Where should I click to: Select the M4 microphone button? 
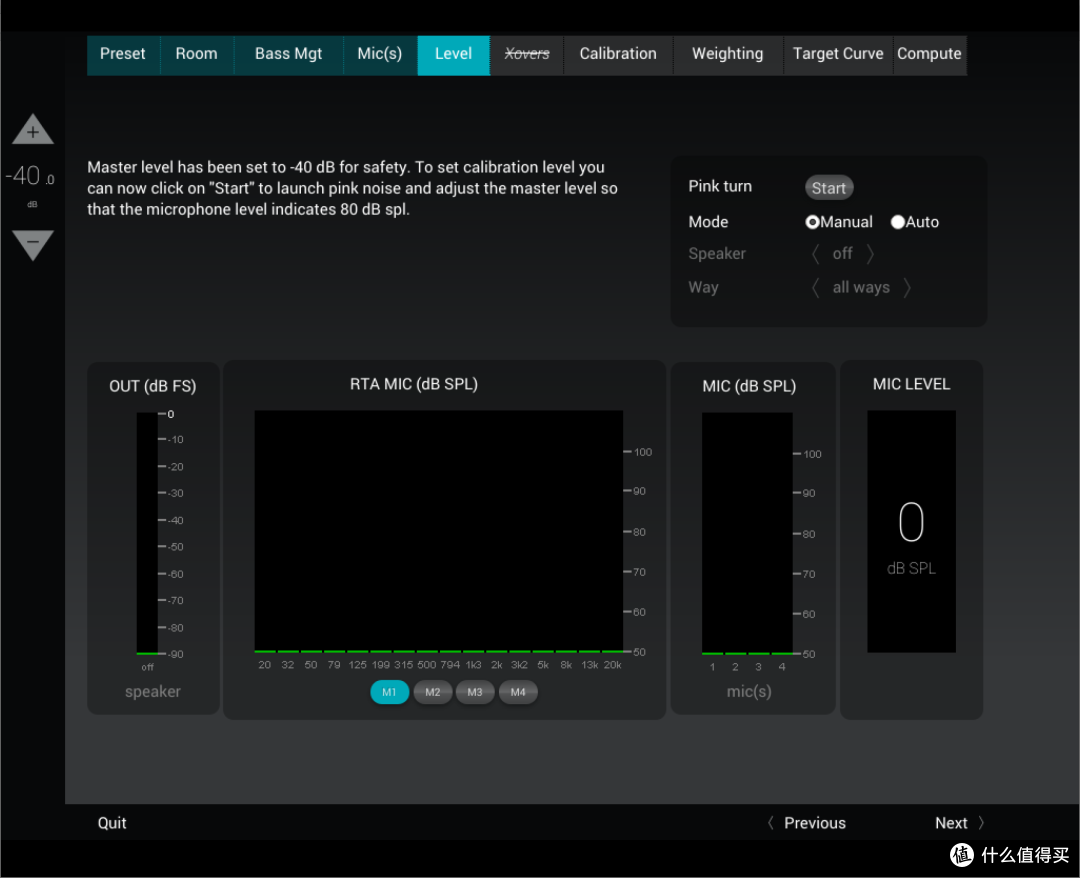tap(518, 692)
